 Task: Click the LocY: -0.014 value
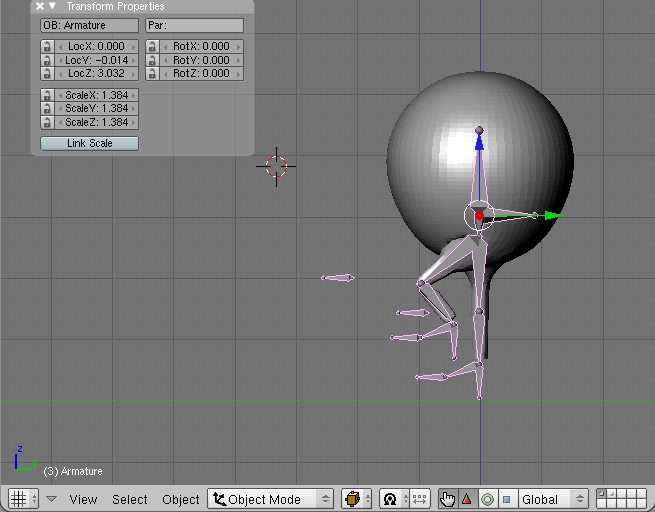click(x=96, y=60)
